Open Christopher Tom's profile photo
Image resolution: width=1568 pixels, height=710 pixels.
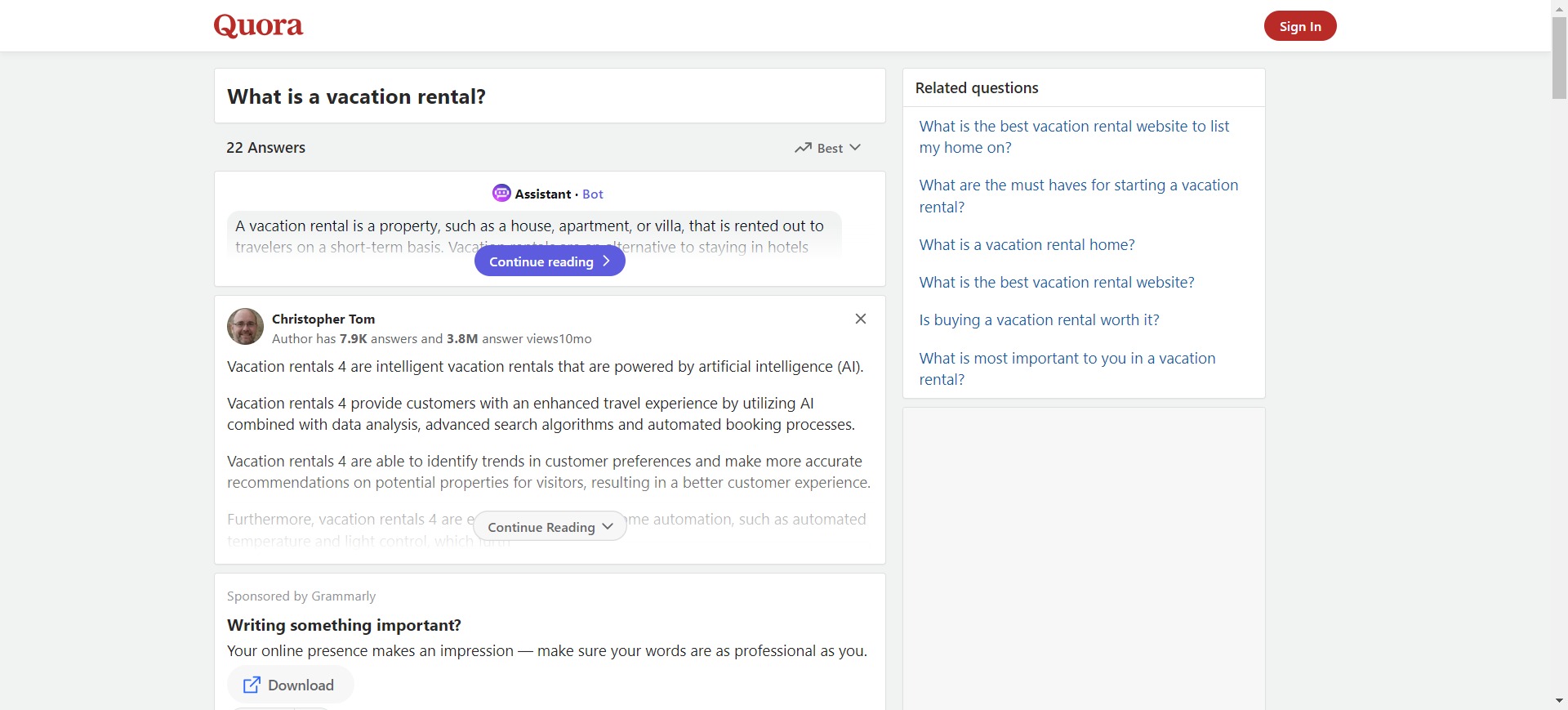[x=245, y=327]
